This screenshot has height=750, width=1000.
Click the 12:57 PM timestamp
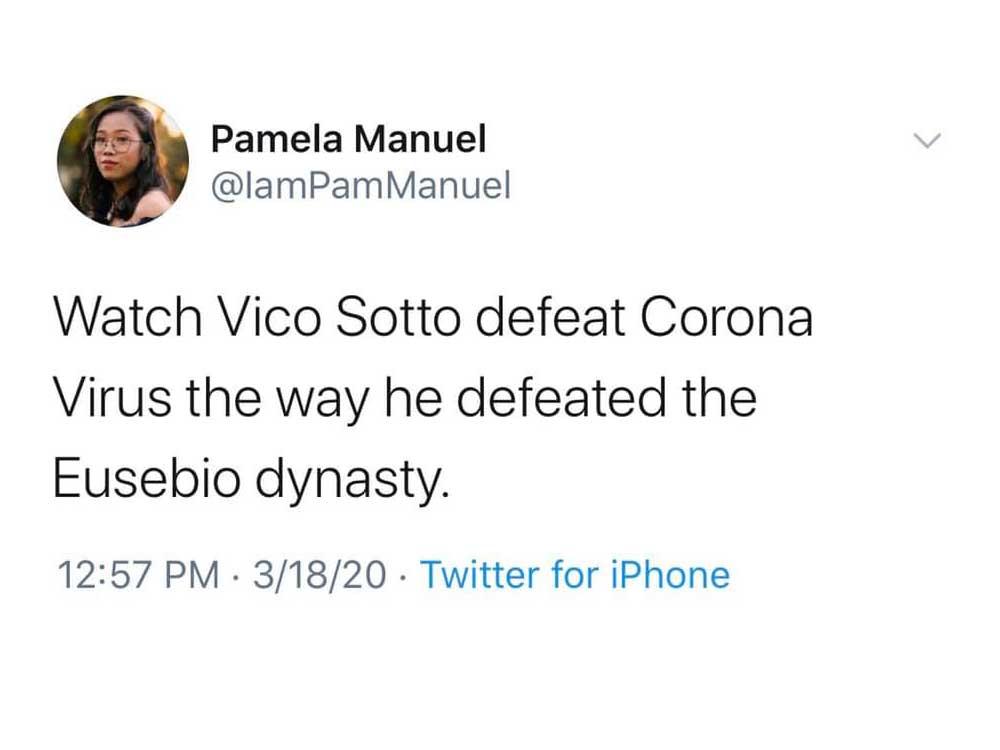(x=137, y=575)
